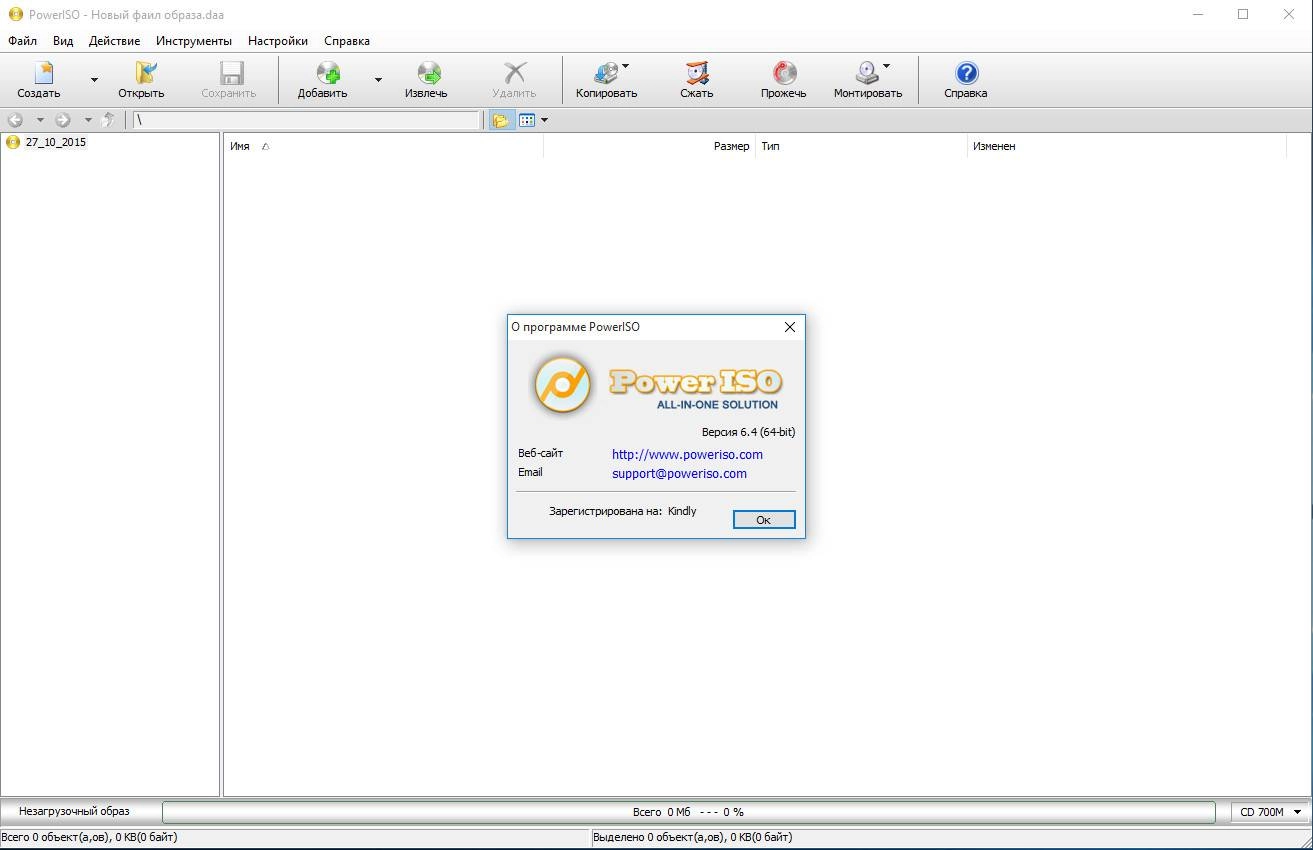
Task: Click the Создать toolbar icon
Action: tap(43, 73)
